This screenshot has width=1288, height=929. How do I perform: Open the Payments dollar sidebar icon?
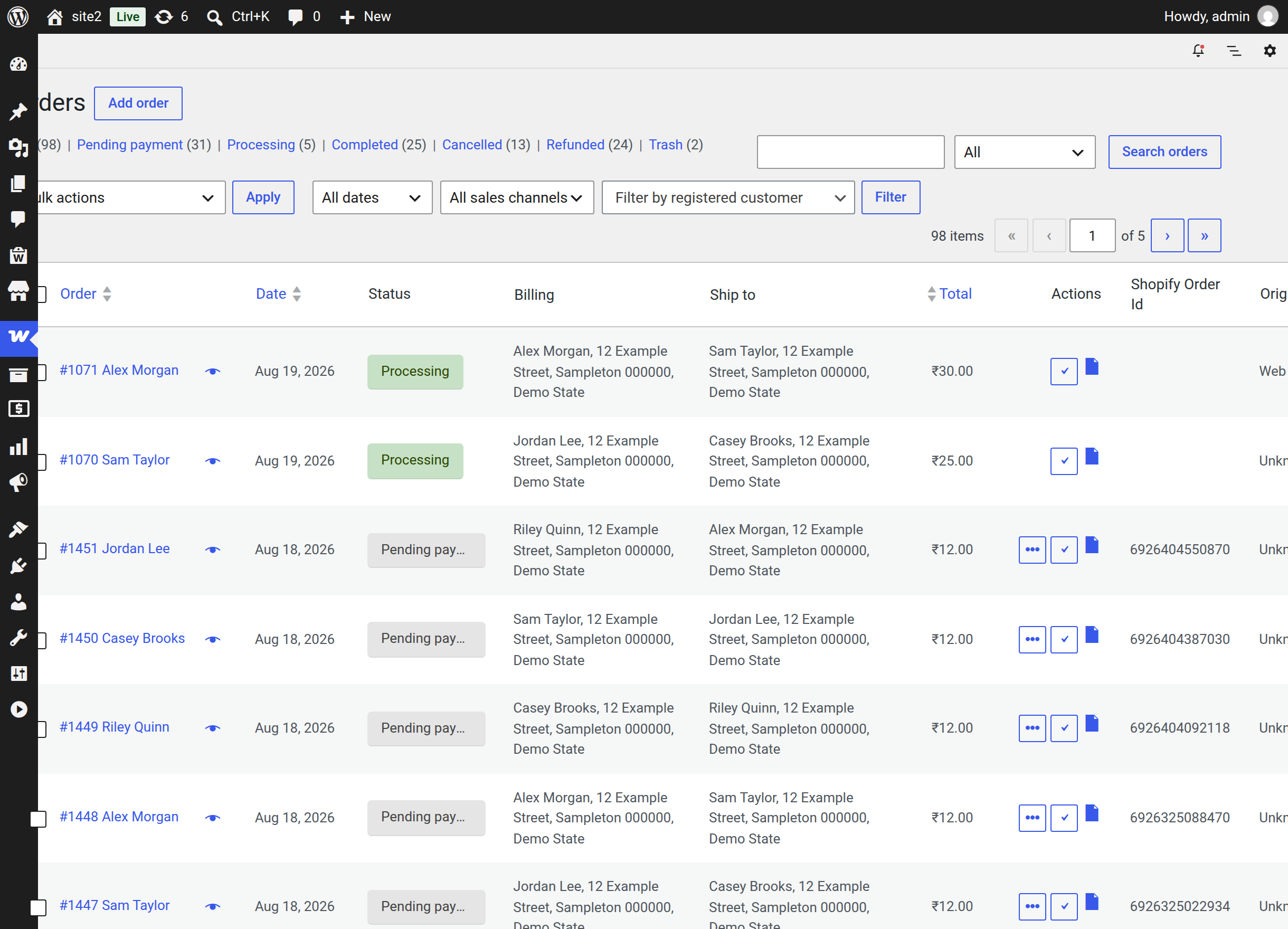pyautogui.click(x=19, y=408)
